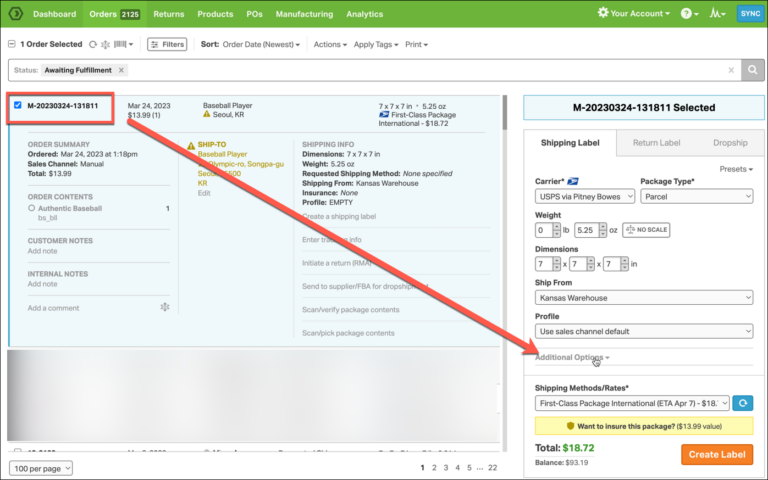Click the NO SCALE indicator
768x480 pixels.
point(645,230)
